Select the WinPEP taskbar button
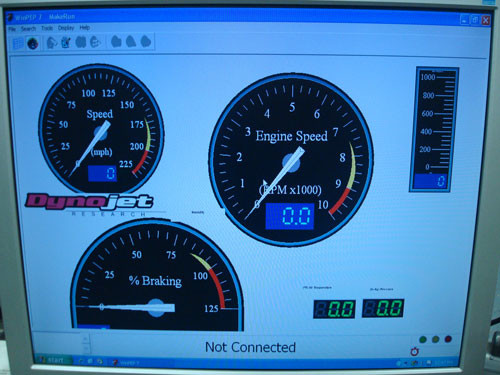500x375 pixels. (x=127, y=363)
